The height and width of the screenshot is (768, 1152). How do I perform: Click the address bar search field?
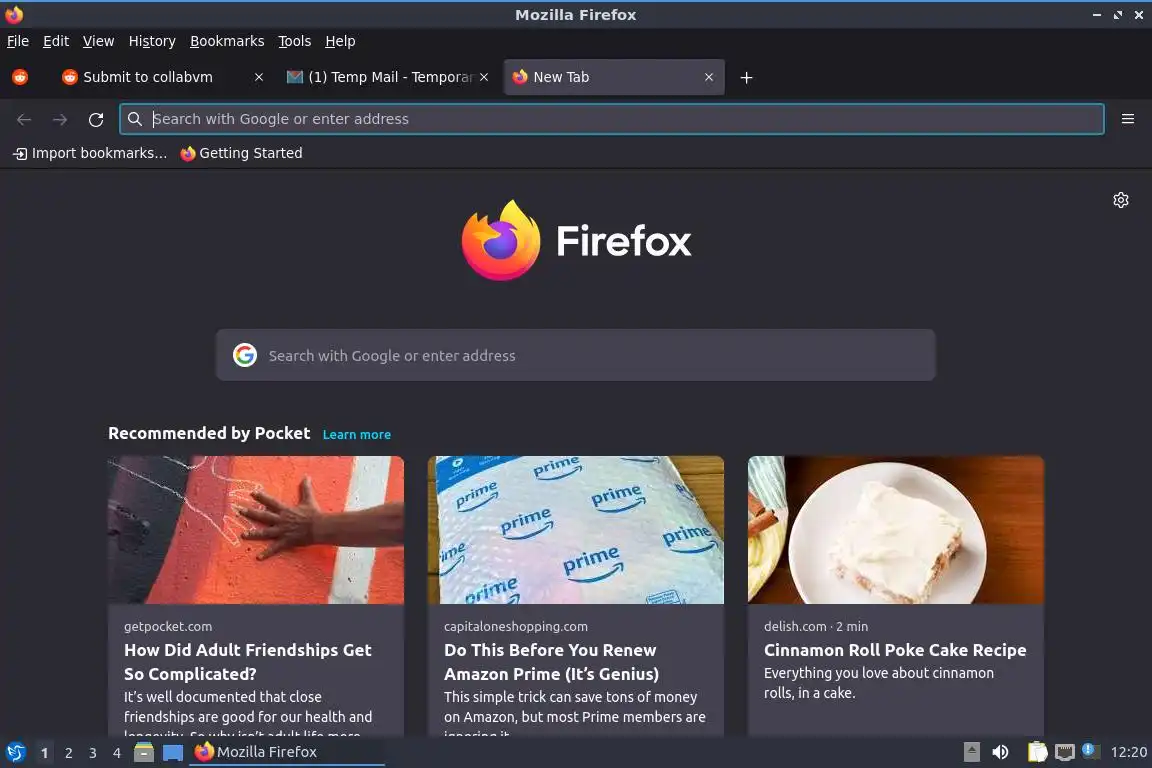point(611,119)
